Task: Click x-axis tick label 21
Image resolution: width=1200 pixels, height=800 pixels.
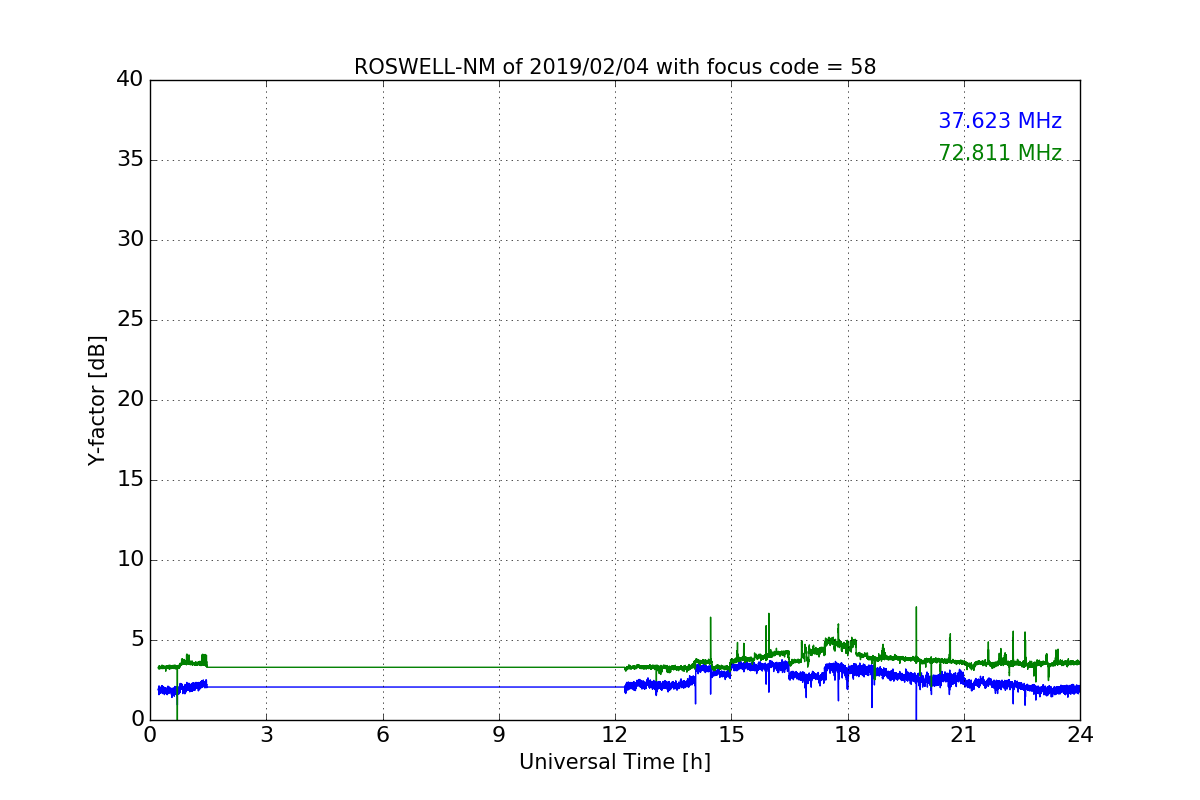Action: (x=964, y=735)
